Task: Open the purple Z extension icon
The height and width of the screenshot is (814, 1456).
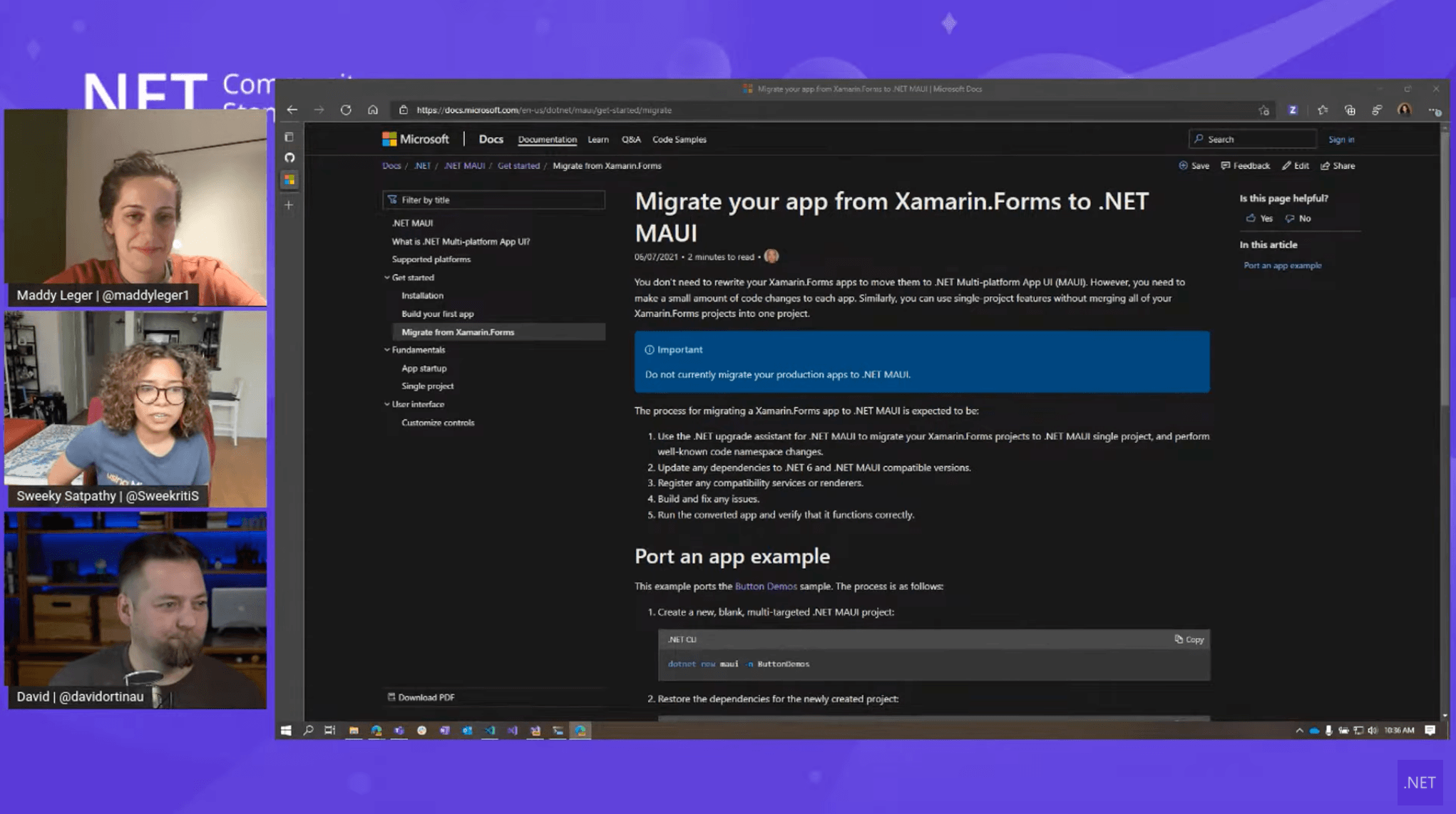Action: tap(1293, 110)
